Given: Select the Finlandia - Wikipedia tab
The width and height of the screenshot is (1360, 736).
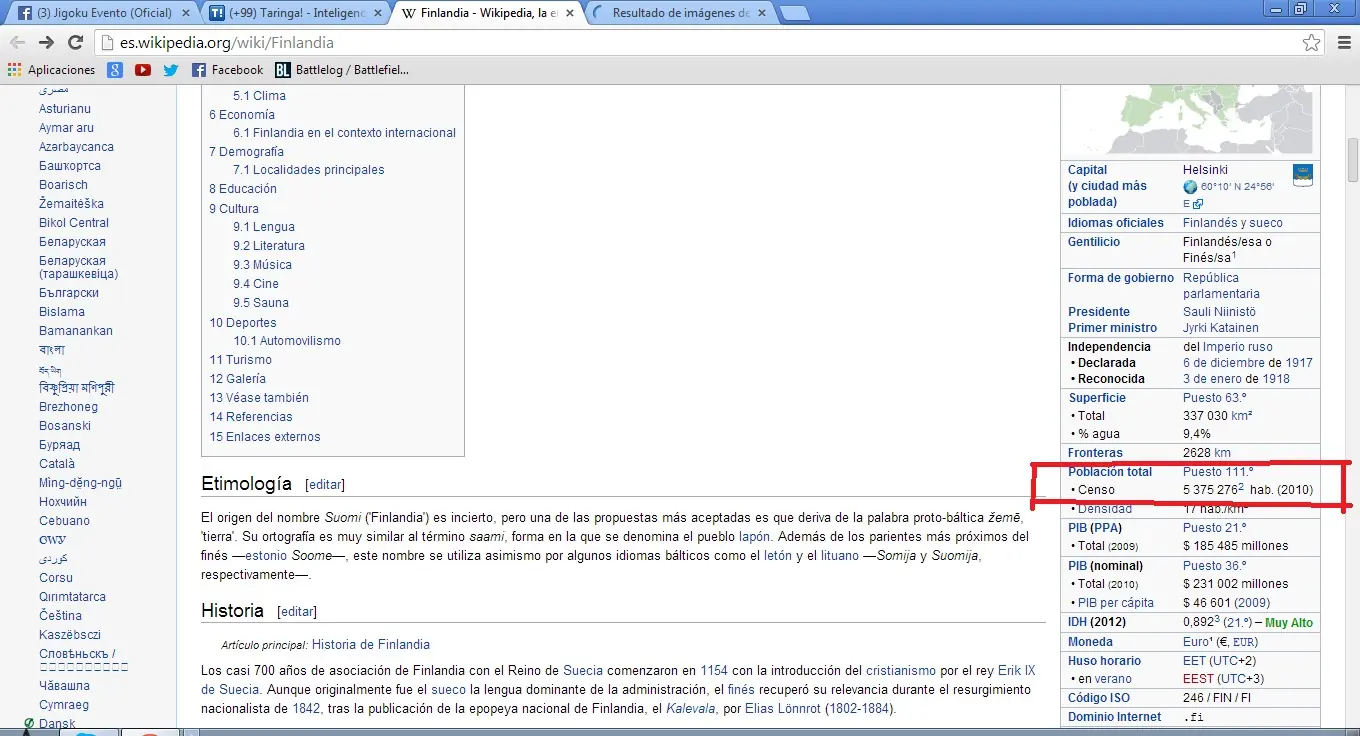Looking at the screenshot, I should pyautogui.click(x=487, y=14).
